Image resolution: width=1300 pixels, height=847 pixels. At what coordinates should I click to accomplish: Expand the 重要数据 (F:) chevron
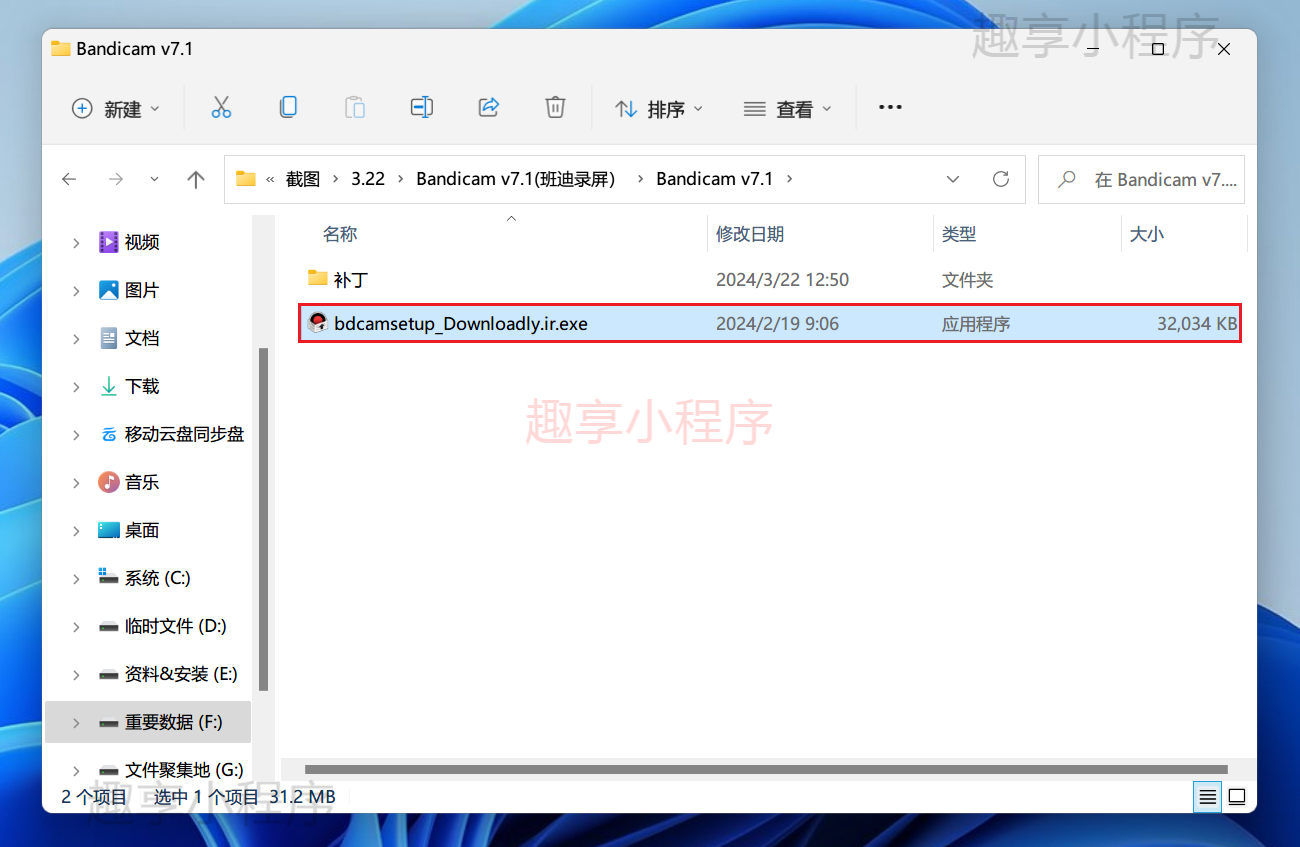click(x=76, y=723)
